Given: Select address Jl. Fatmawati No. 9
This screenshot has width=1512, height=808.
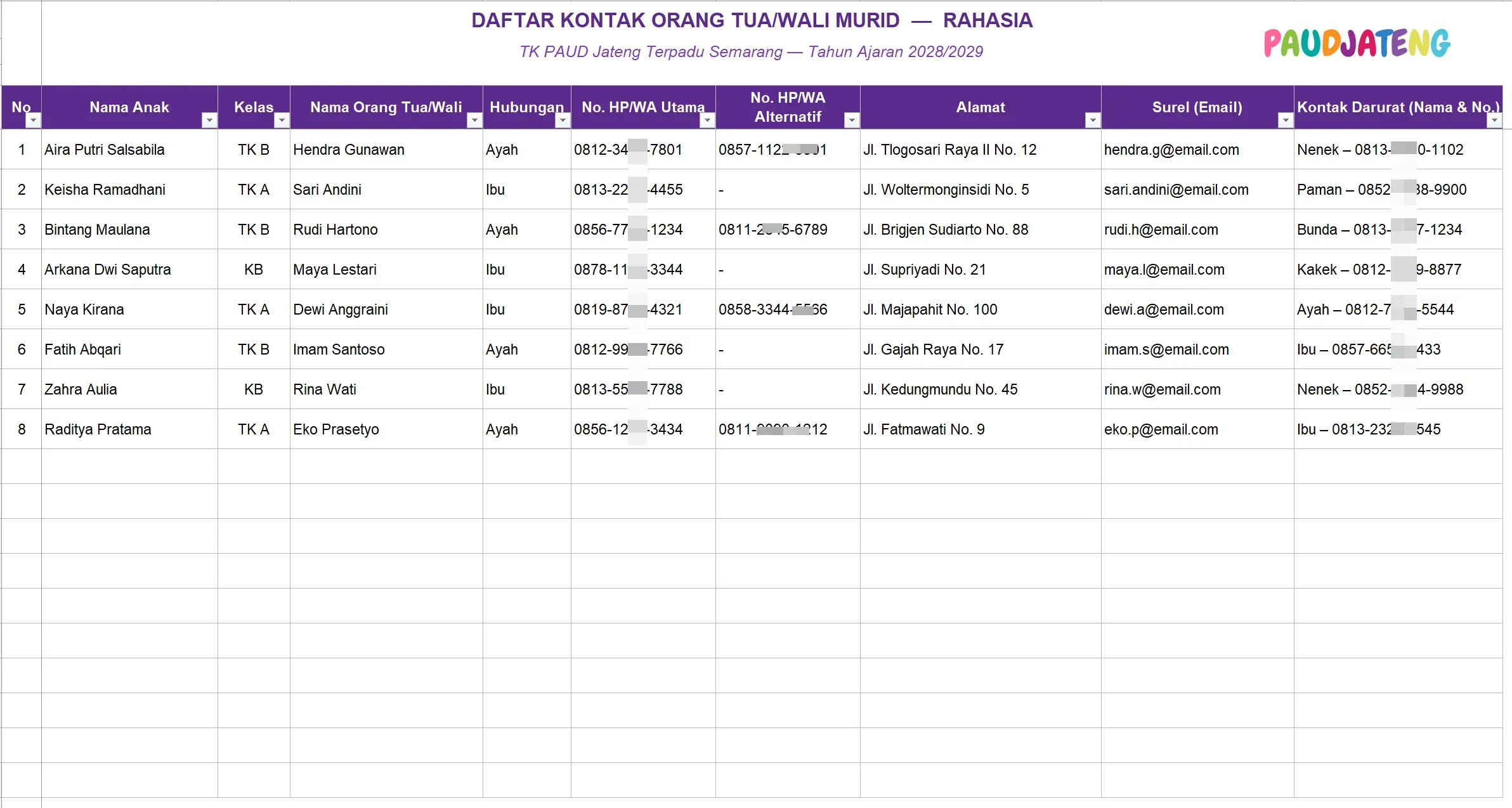Looking at the screenshot, I should click(x=981, y=429).
